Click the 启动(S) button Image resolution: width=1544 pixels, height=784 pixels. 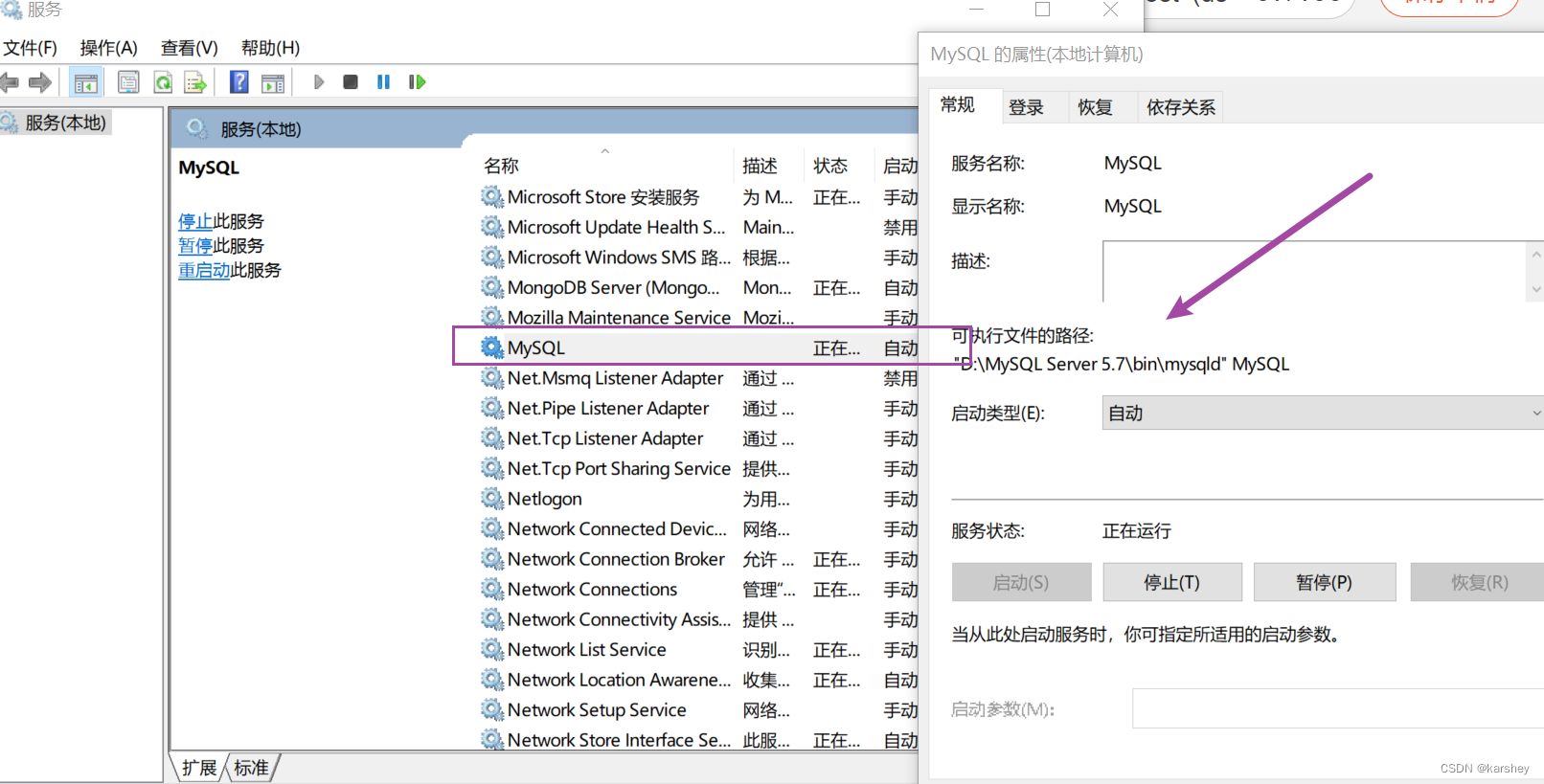click(x=1021, y=582)
